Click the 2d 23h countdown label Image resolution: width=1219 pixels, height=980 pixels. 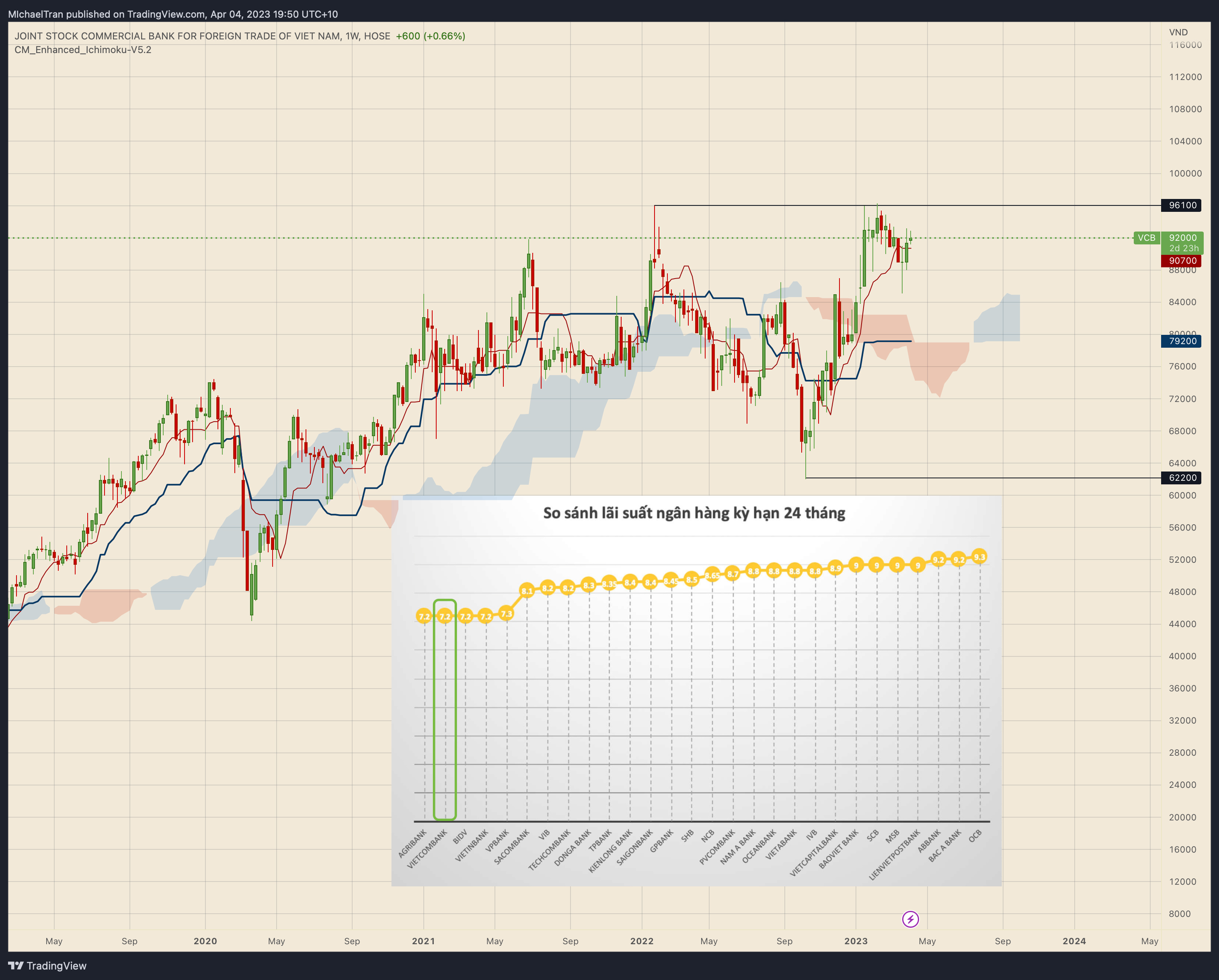[x=1184, y=248]
